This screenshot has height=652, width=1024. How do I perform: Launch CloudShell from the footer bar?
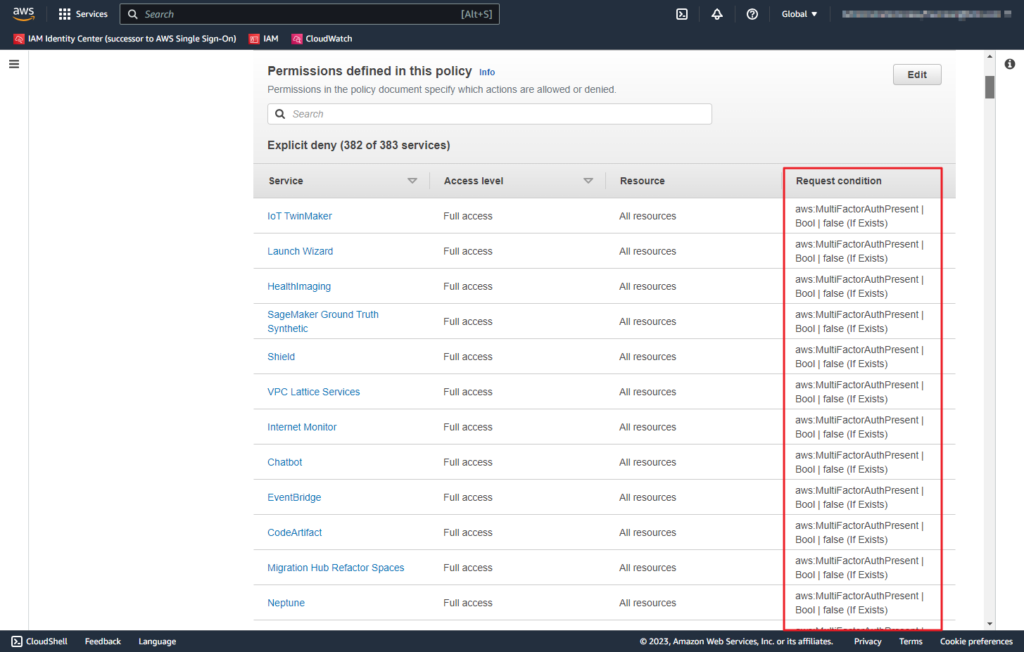pos(39,642)
